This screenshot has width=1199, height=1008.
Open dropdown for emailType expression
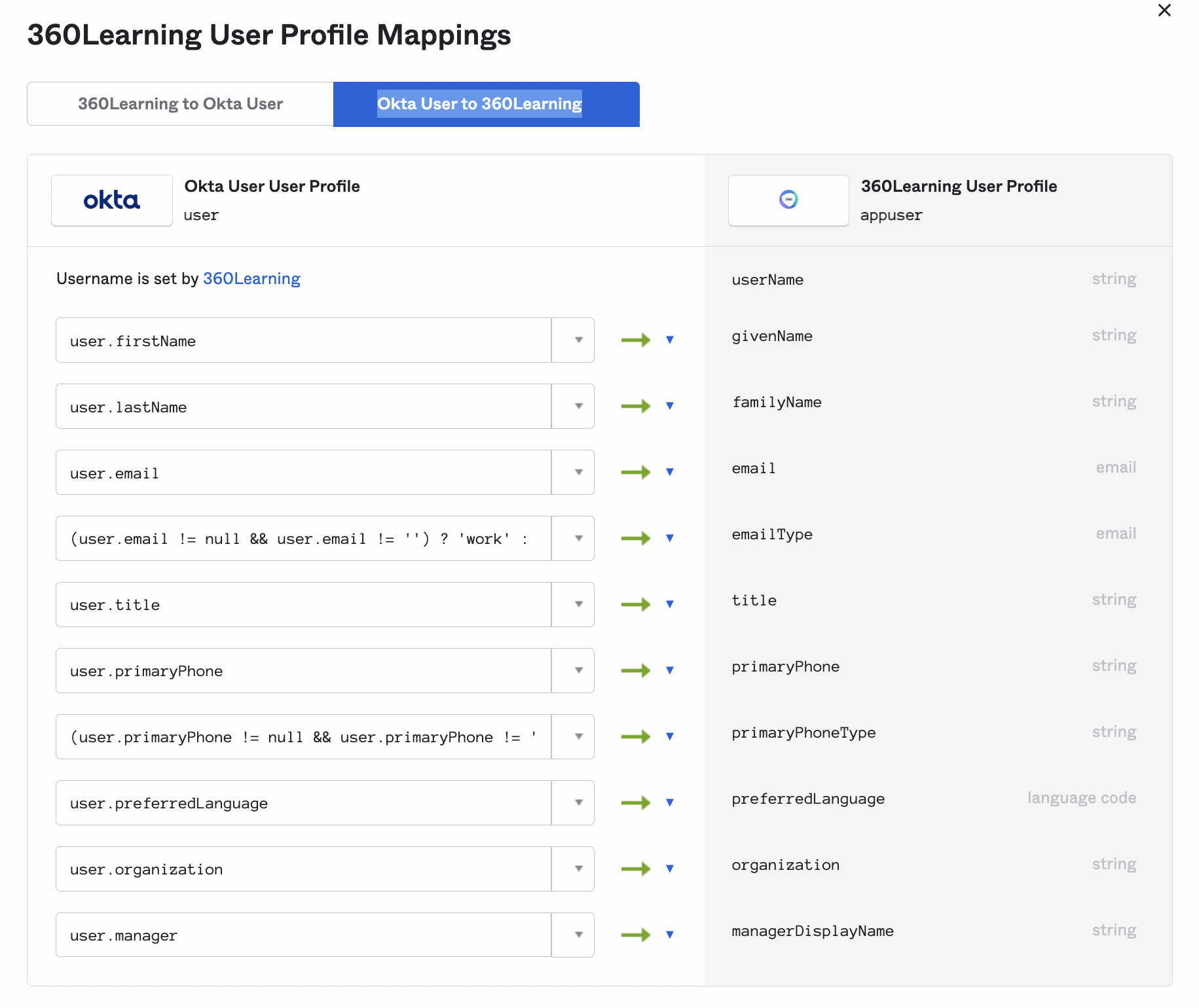click(x=573, y=539)
